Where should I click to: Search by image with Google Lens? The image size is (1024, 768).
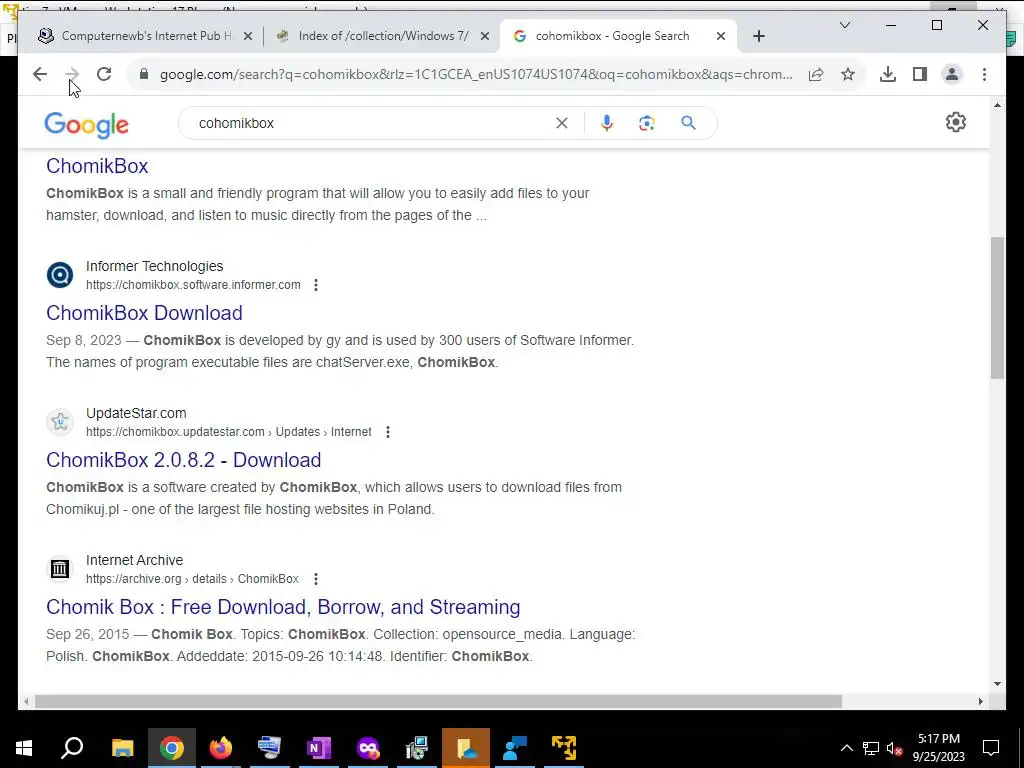647,123
